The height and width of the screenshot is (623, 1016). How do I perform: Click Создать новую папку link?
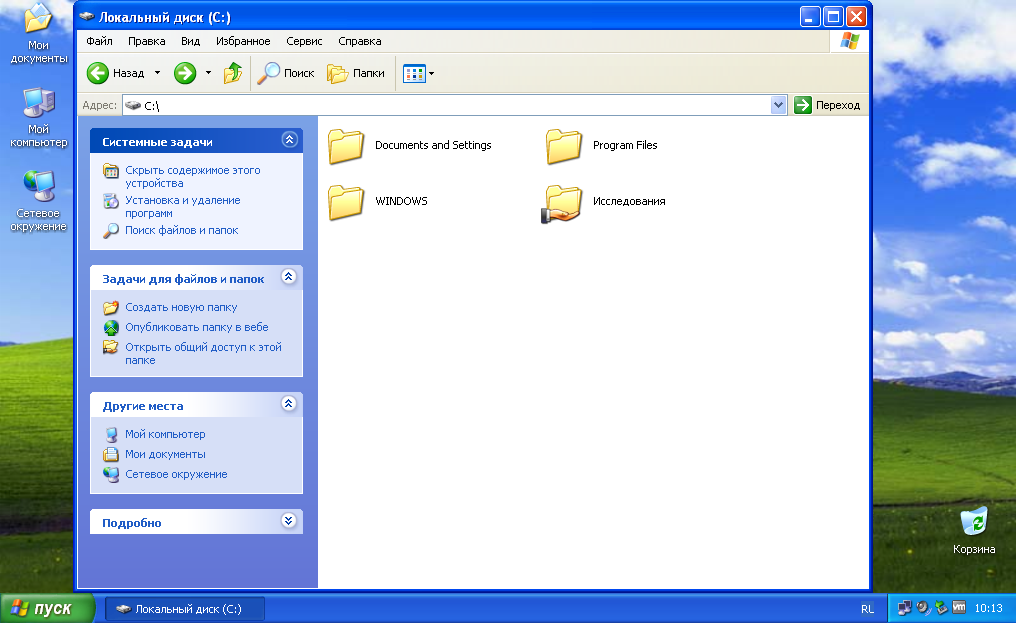(181, 307)
